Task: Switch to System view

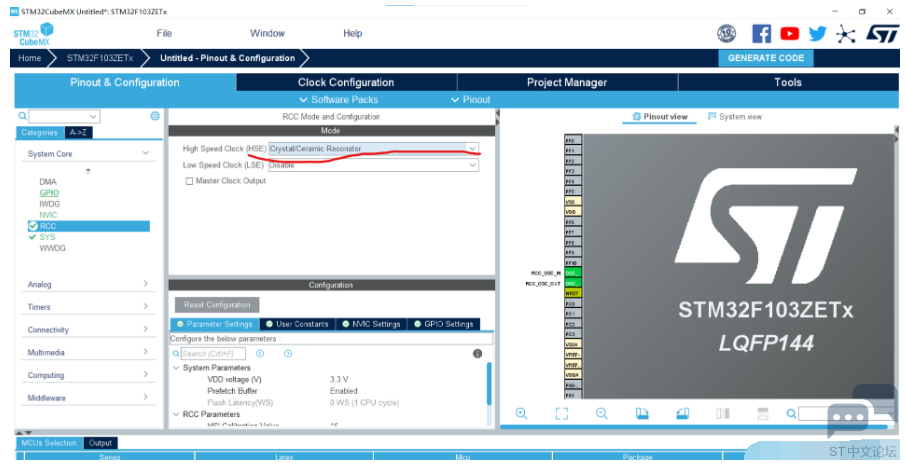Action: [x=735, y=117]
